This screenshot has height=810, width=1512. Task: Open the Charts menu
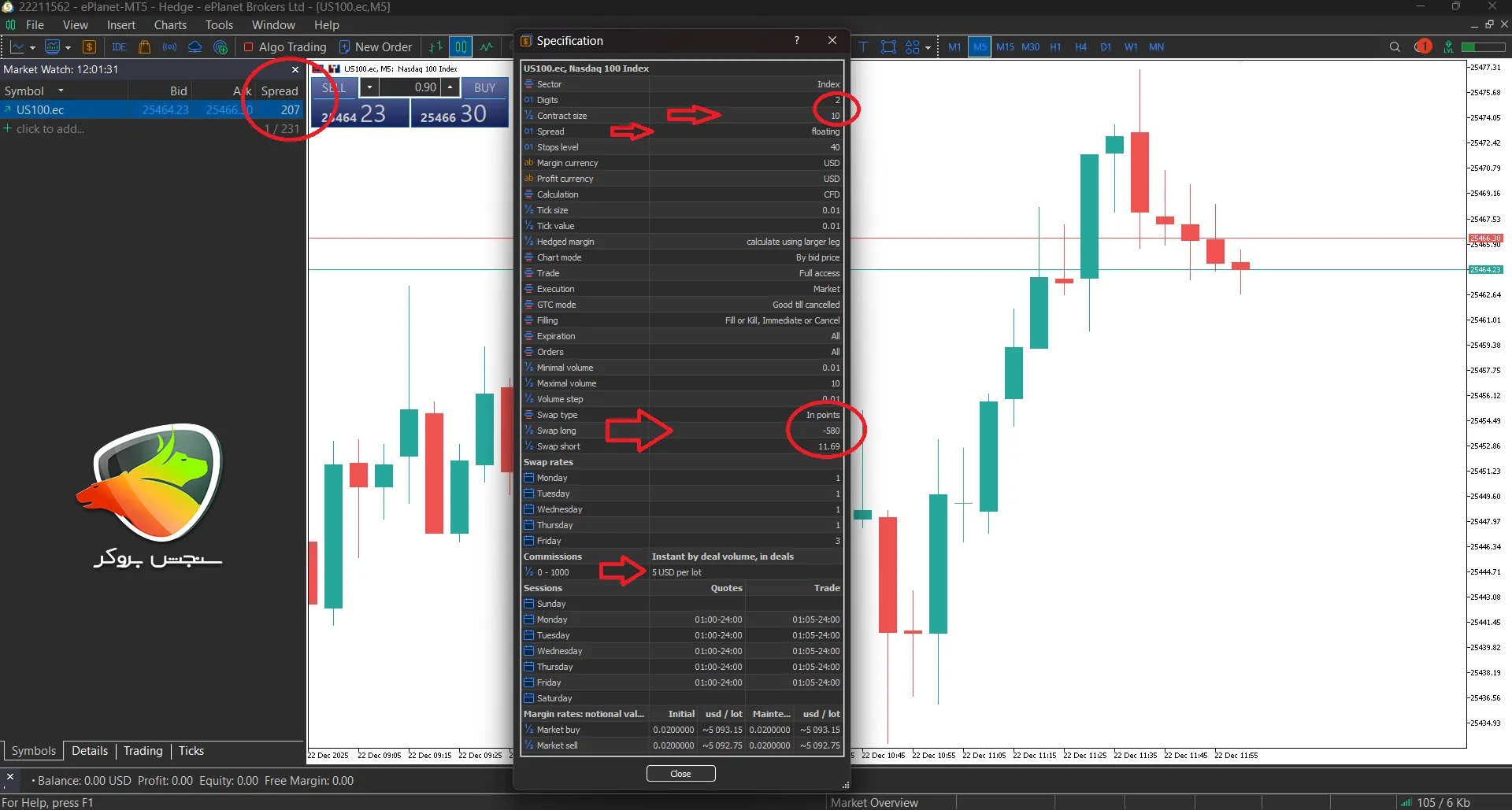[x=170, y=25]
